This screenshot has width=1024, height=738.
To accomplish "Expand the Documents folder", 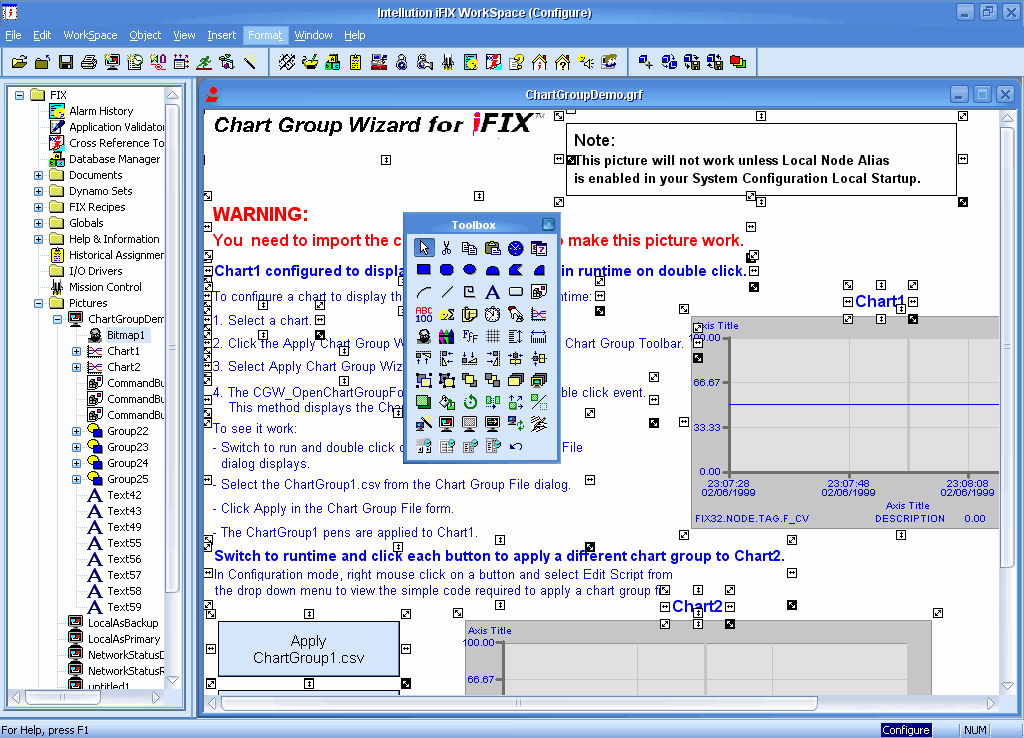I will click(x=39, y=175).
